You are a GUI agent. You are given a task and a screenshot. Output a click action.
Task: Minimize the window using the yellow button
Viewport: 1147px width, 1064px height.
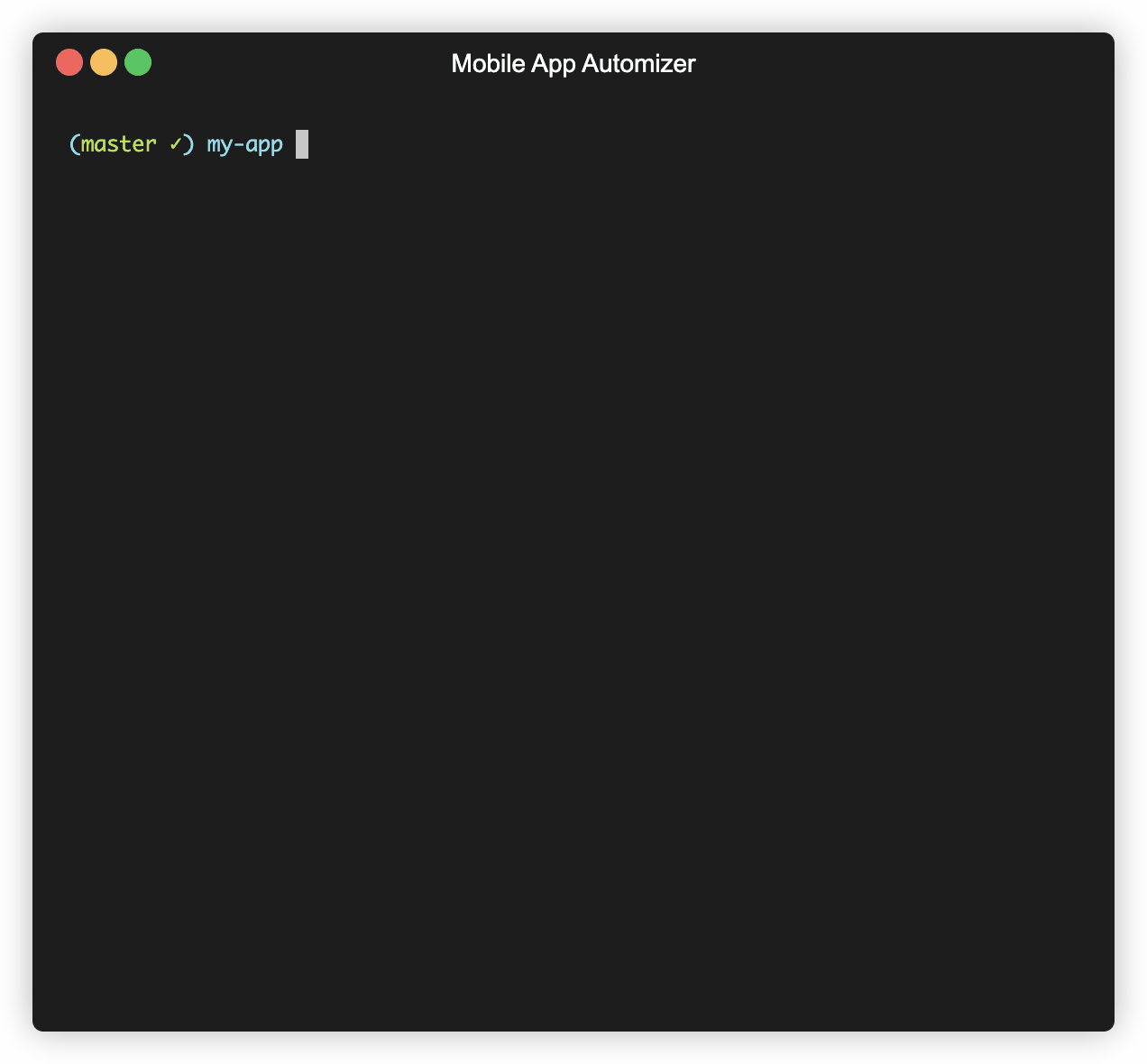pos(104,62)
